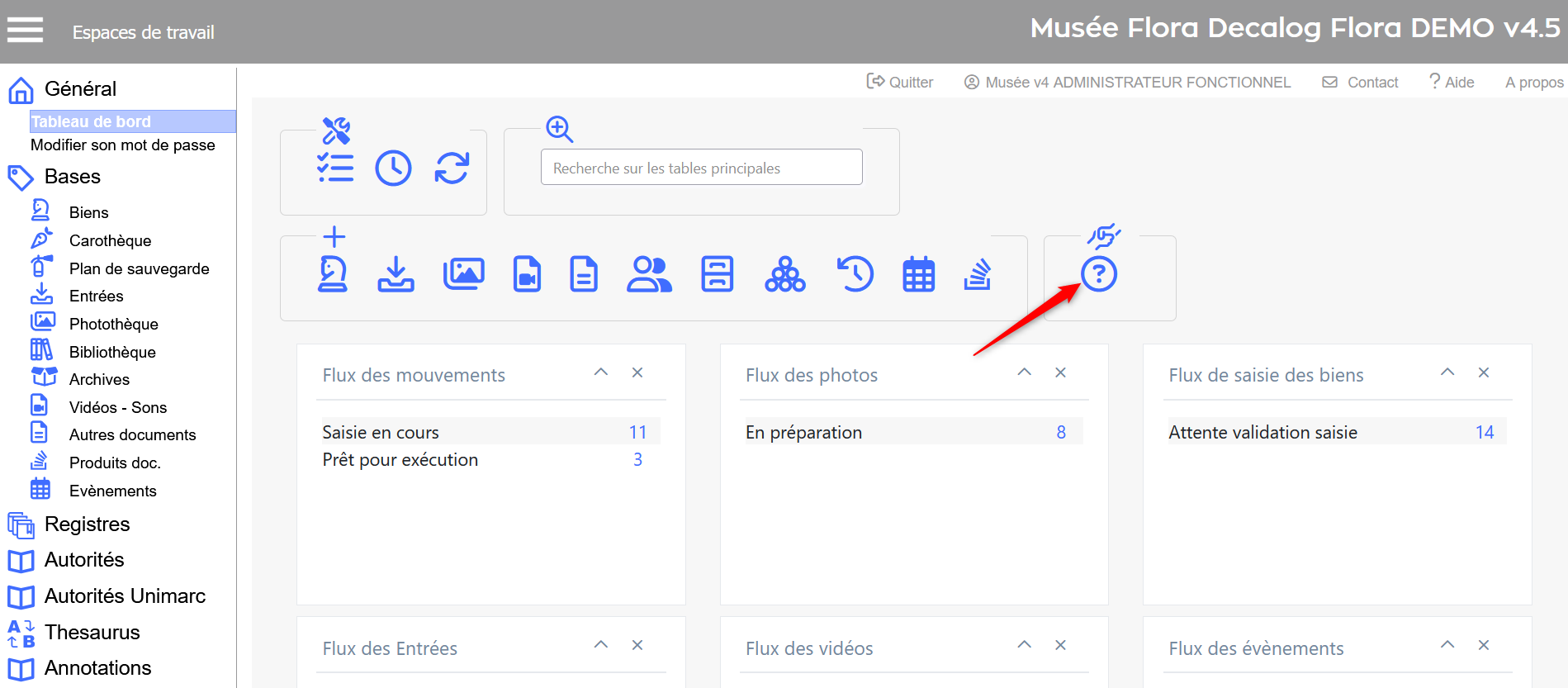Click the help question mark circle icon
The width and height of the screenshot is (1568, 688).
1098,274
